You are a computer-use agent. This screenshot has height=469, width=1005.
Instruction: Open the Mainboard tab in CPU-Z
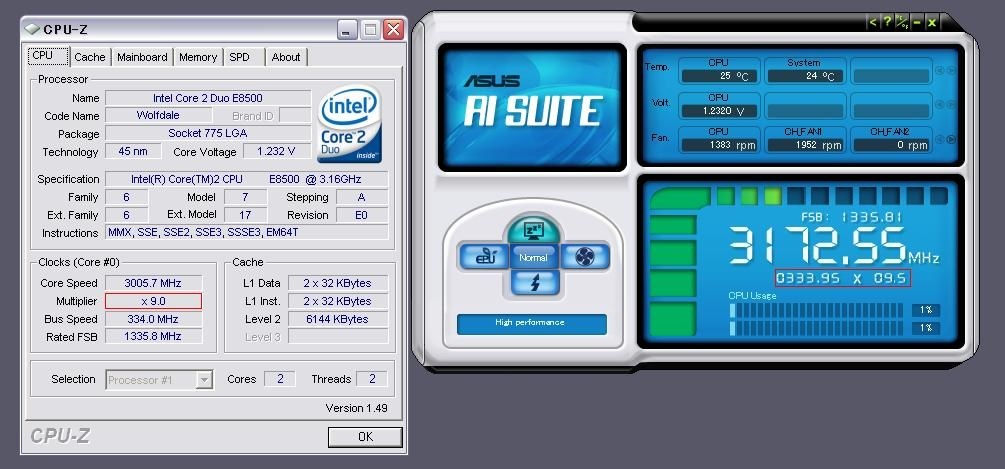(142, 57)
